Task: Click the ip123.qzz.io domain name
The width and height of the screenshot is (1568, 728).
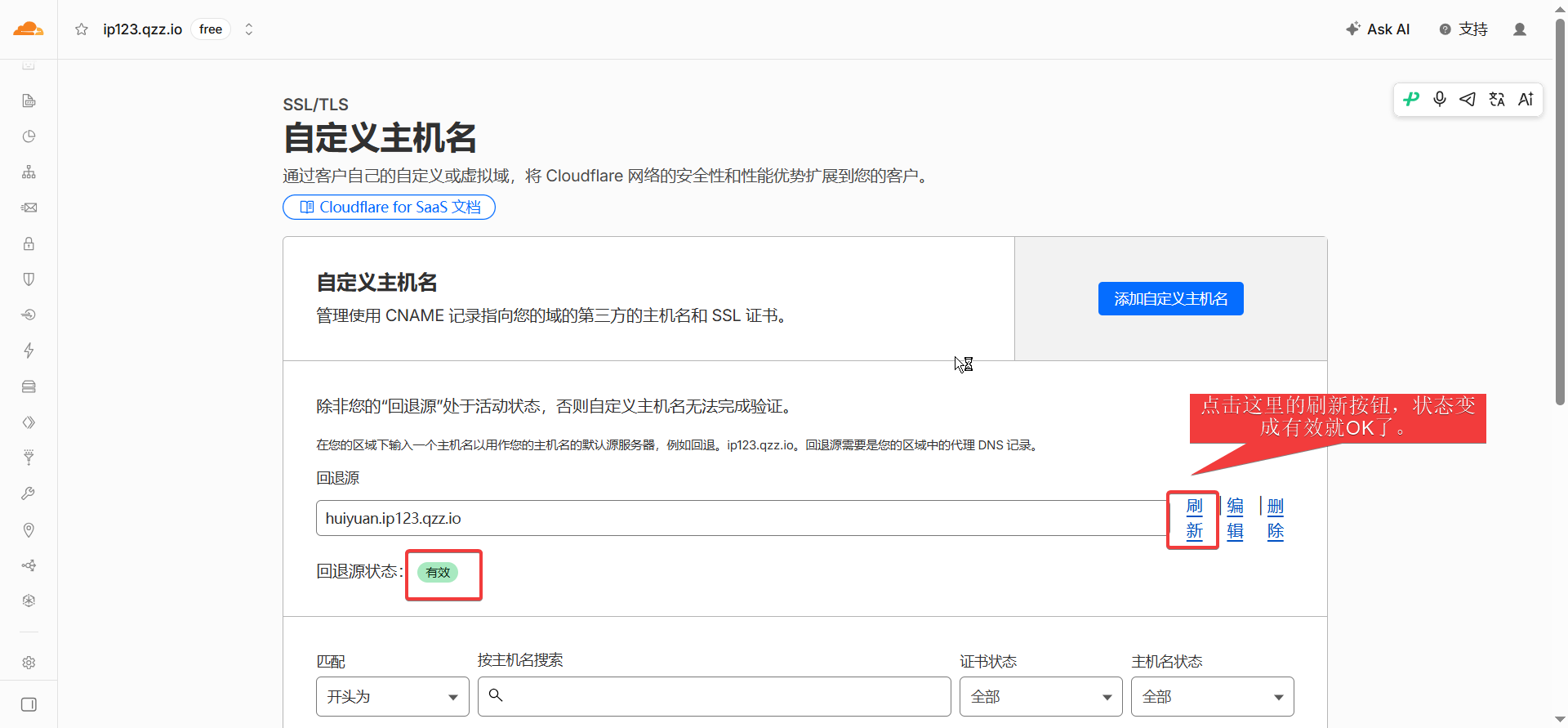Action: (142, 29)
